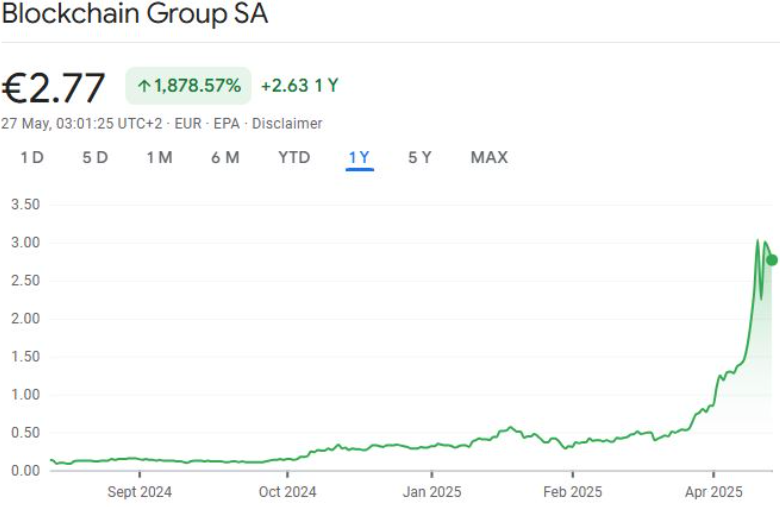Select the Apr 2025 axis label
The image size is (780, 507).
pos(714,491)
